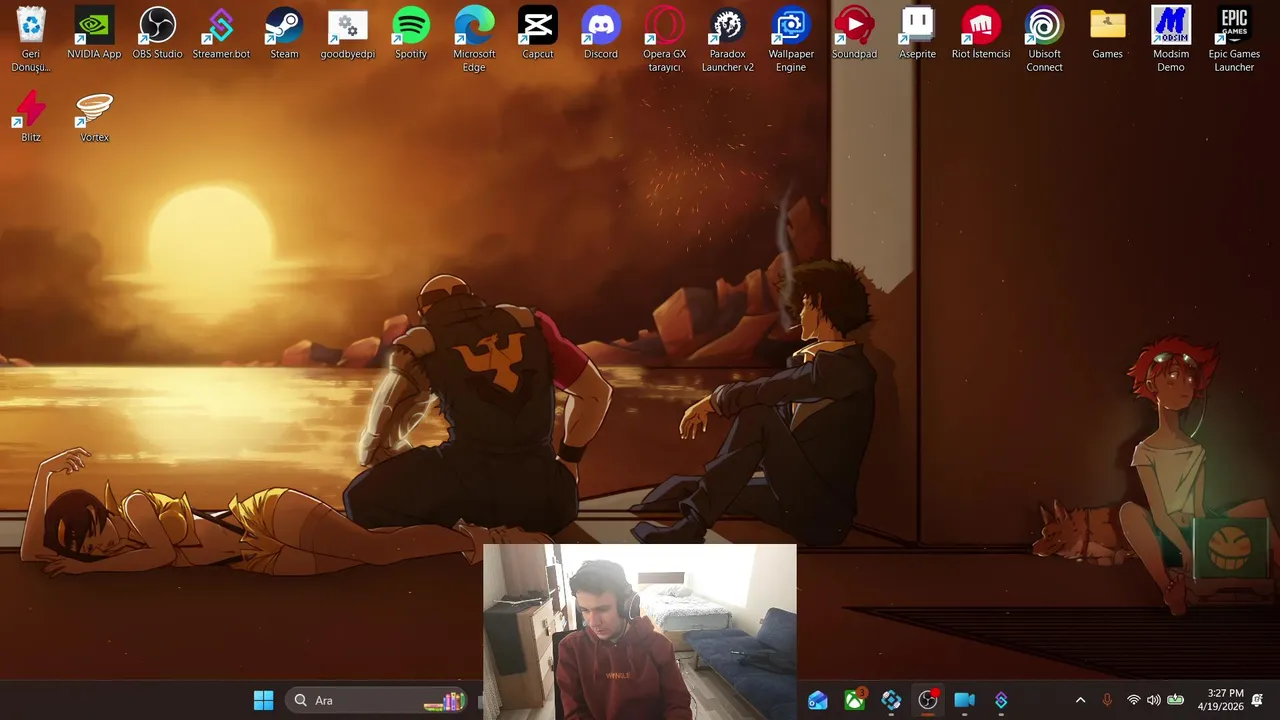Select the Blitz desktop icon
The height and width of the screenshot is (720, 1280).
click(31, 116)
